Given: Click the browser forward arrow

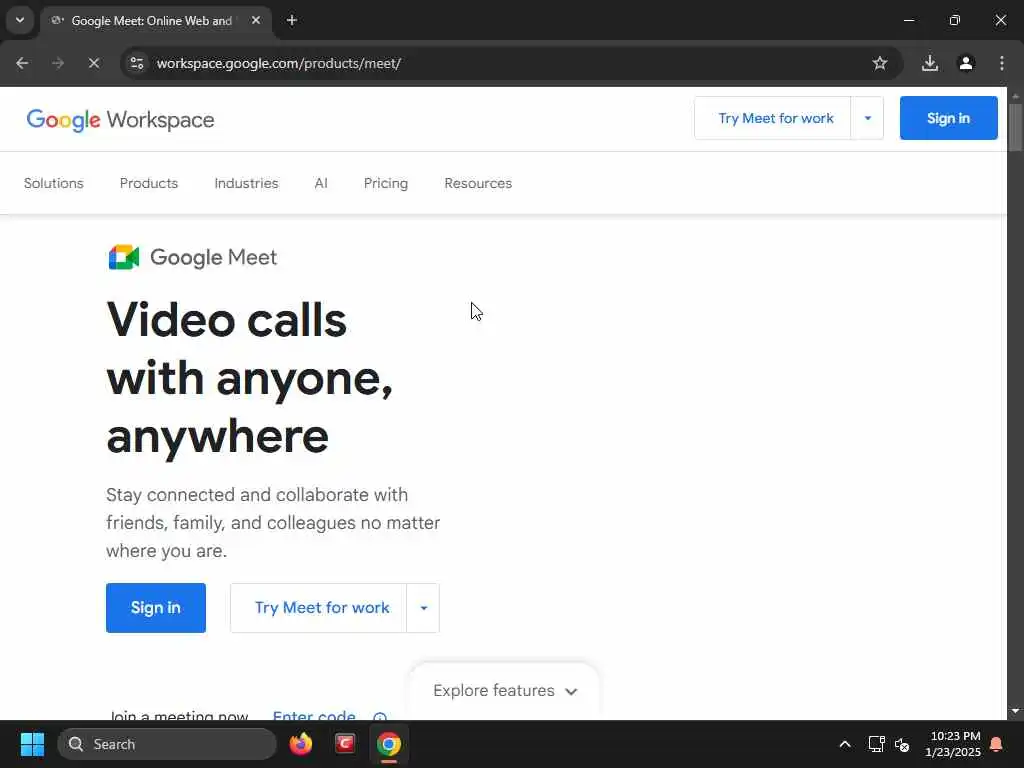Looking at the screenshot, I should click(58, 63).
